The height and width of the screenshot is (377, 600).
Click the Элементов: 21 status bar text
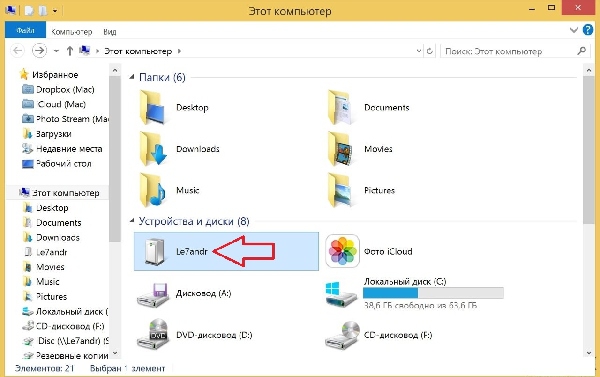[44, 368]
